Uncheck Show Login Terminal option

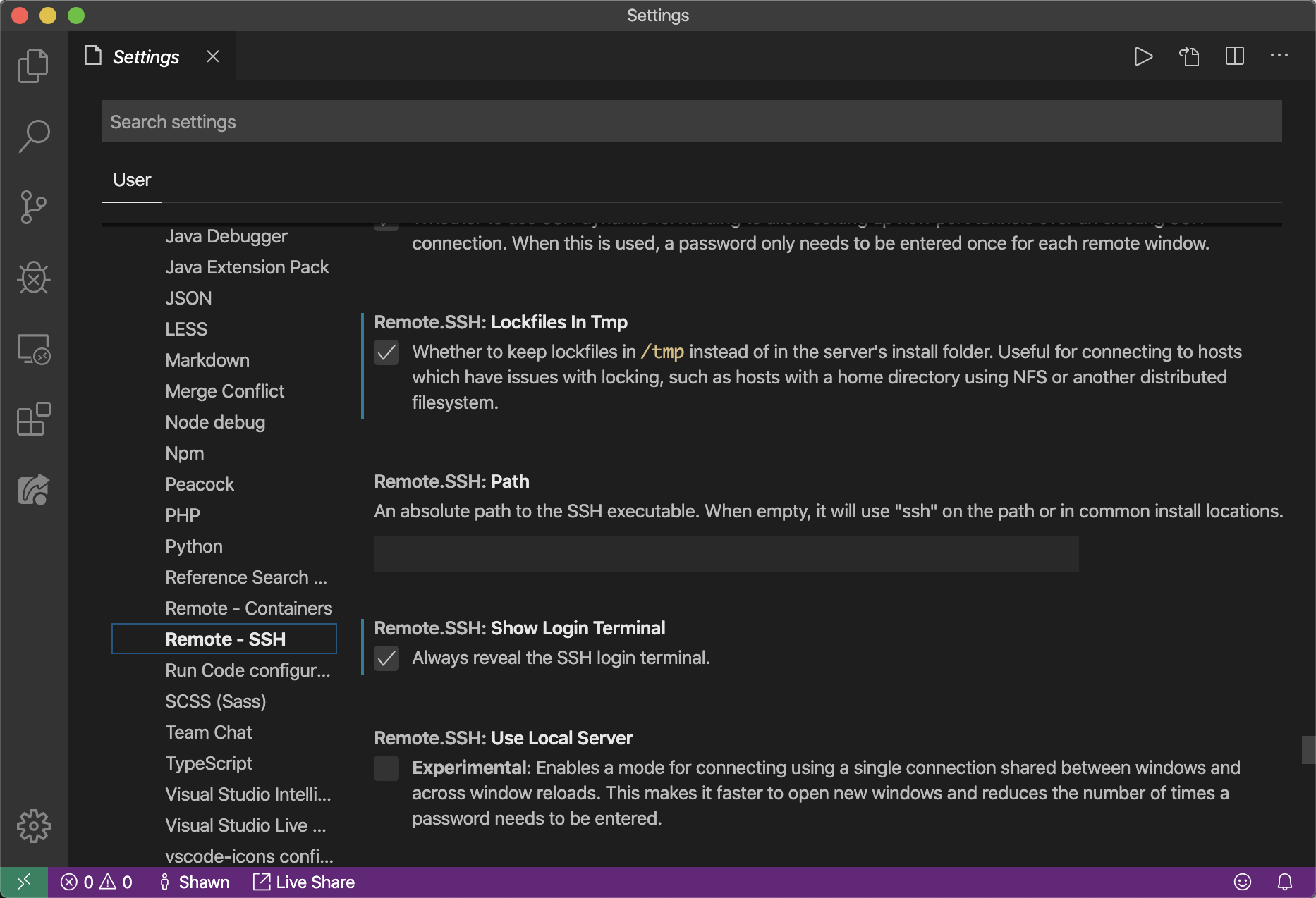pyautogui.click(x=386, y=658)
